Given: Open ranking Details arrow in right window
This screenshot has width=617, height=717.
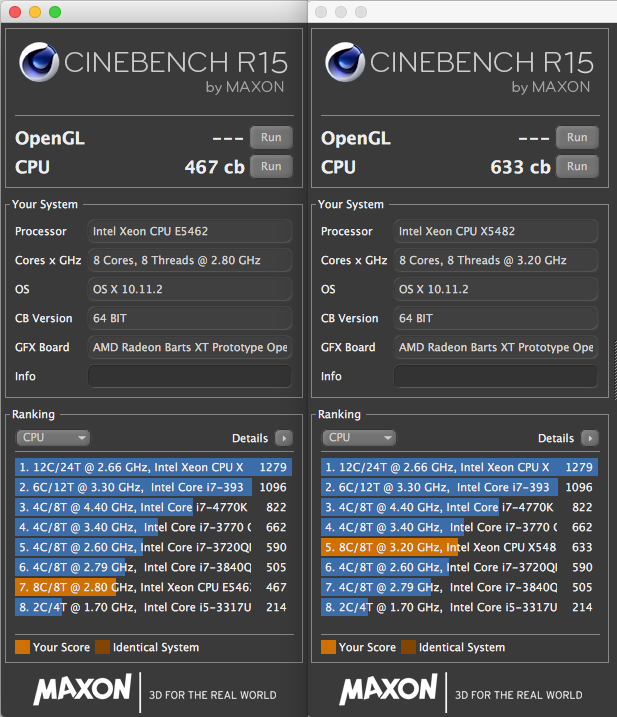Looking at the screenshot, I should point(590,438).
